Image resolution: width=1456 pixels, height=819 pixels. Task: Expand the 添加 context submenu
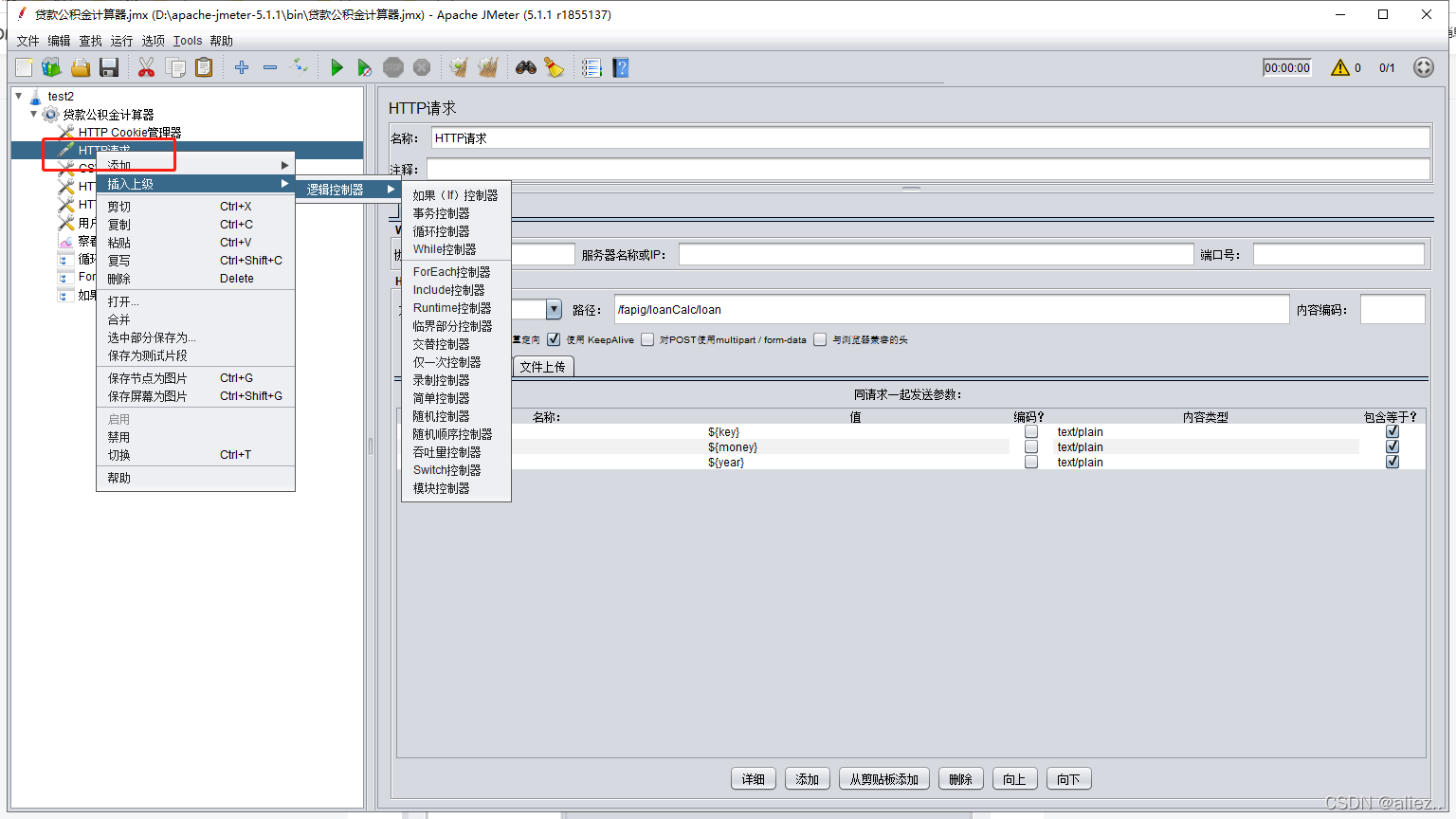(196, 165)
